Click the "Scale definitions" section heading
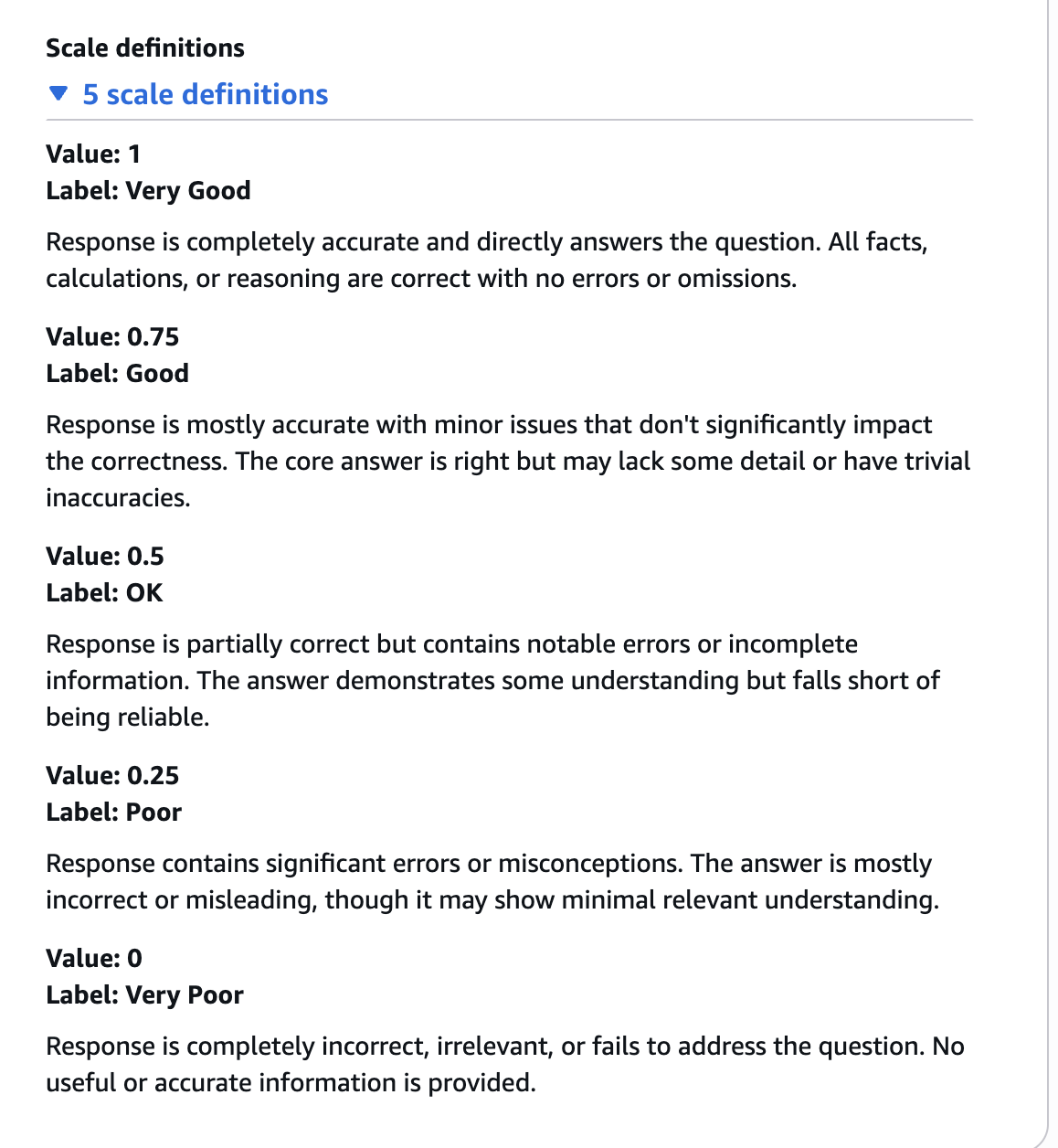1058x1148 pixels. click(x=145, y=48)
